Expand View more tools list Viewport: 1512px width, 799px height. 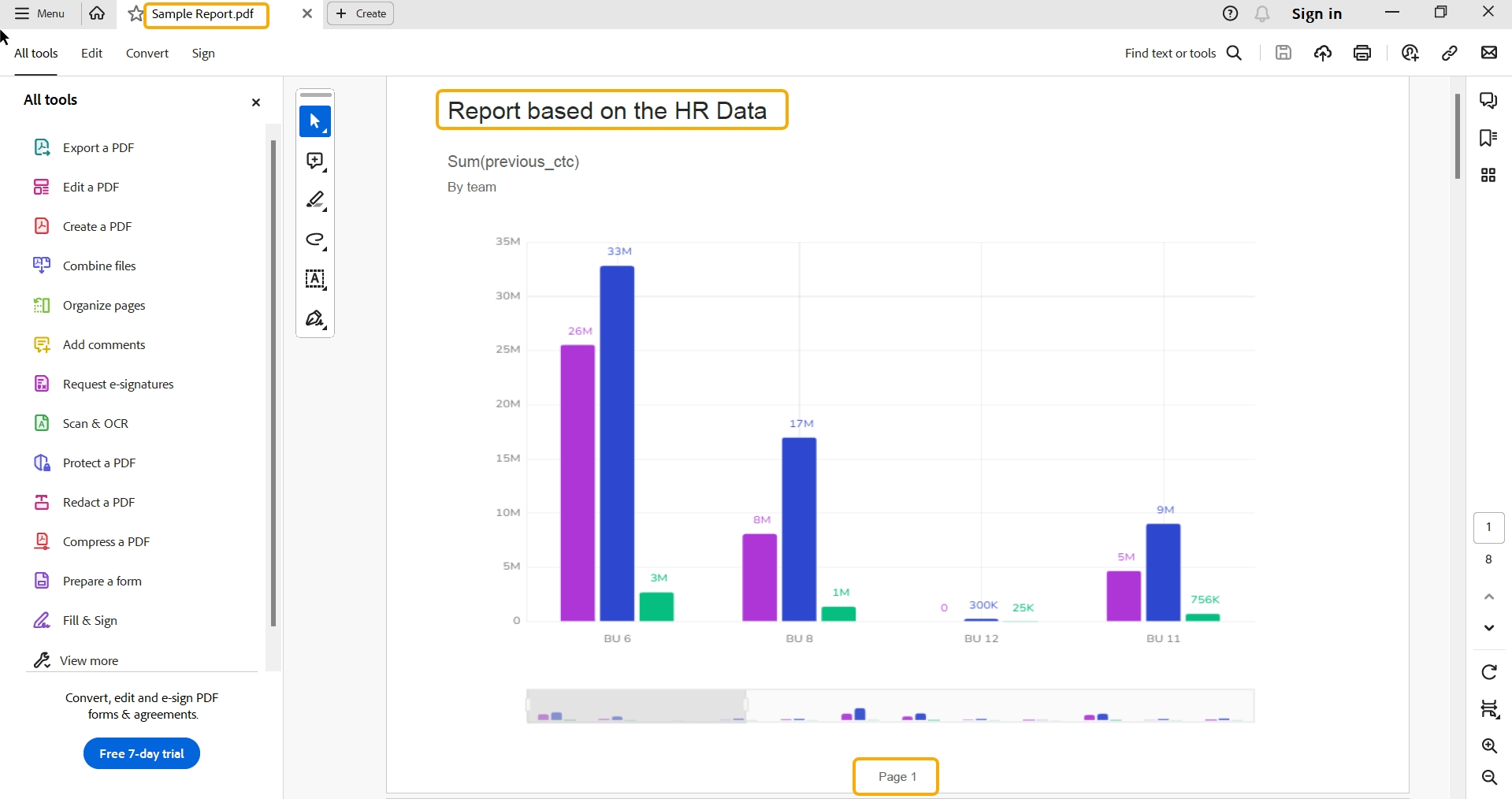(88, 660)
